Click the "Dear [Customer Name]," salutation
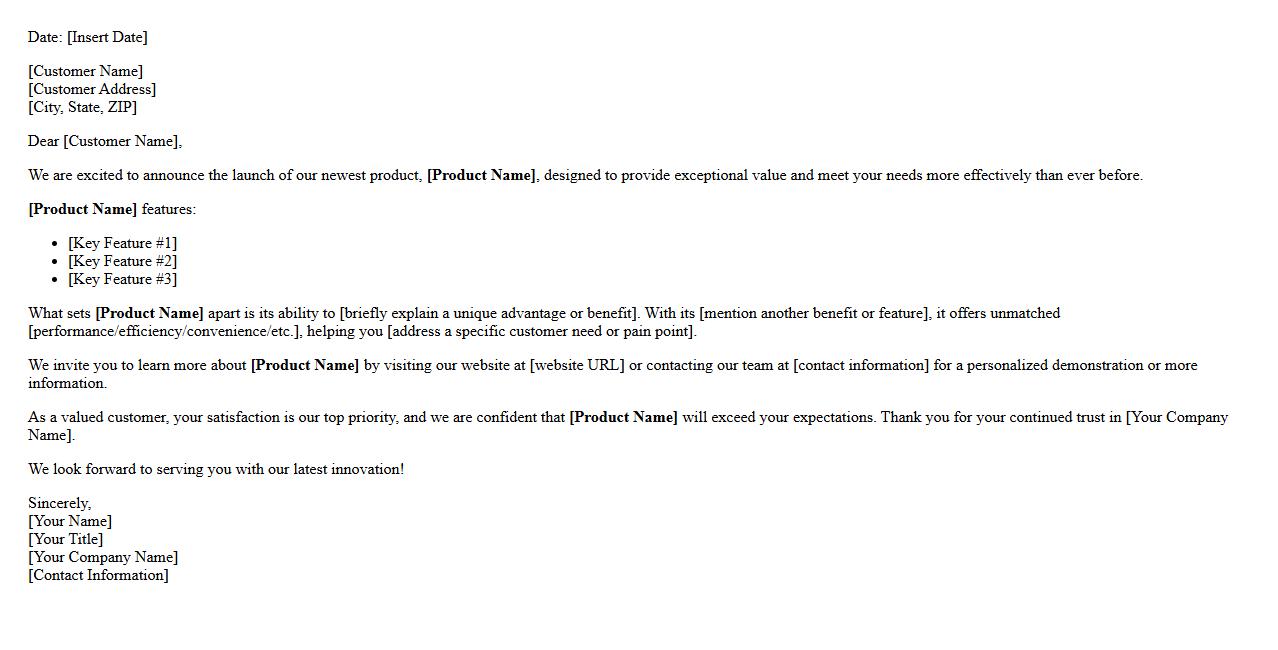This screenshot has height=650, width=1278. coord(105,141)
